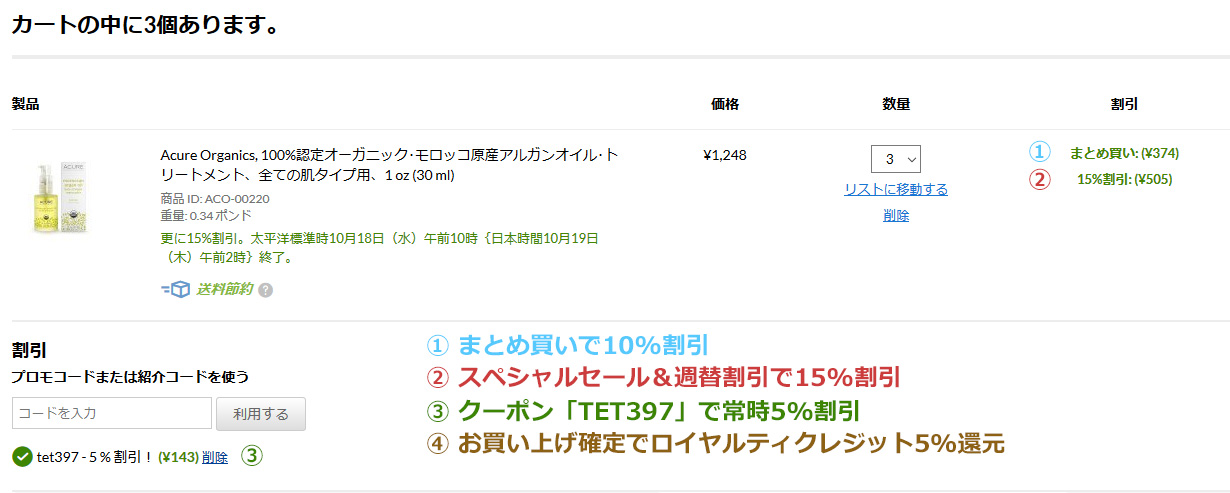Click the ¥1,248 price value
This screenshot has height=493, width=1230.
[725, 155]
